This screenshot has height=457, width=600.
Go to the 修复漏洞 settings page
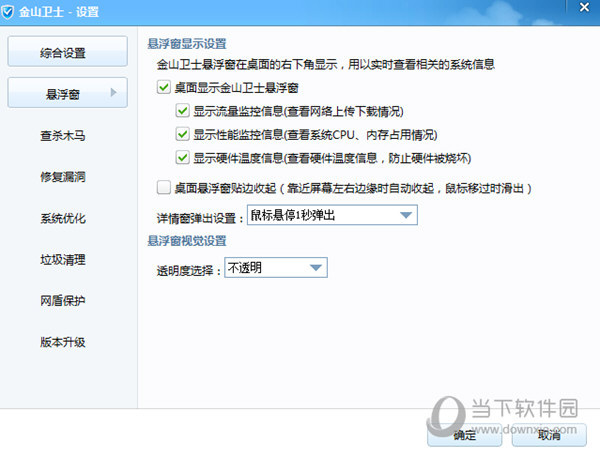tap(62, 177)
